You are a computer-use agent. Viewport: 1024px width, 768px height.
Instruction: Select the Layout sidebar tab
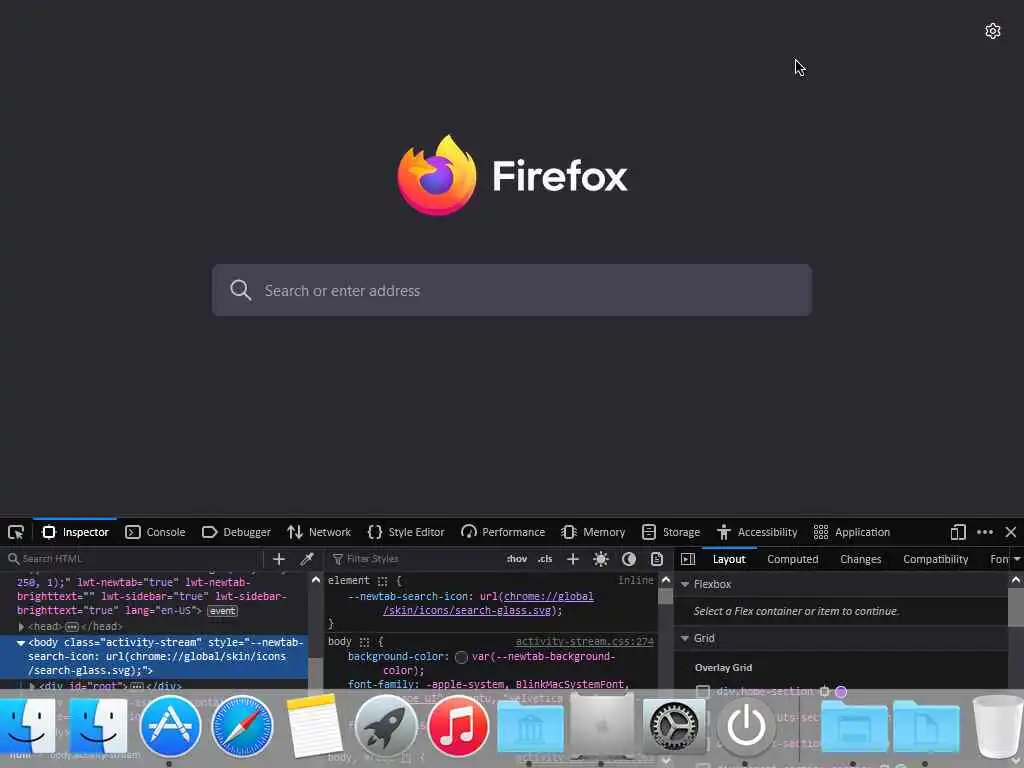(x=729, y=559)
